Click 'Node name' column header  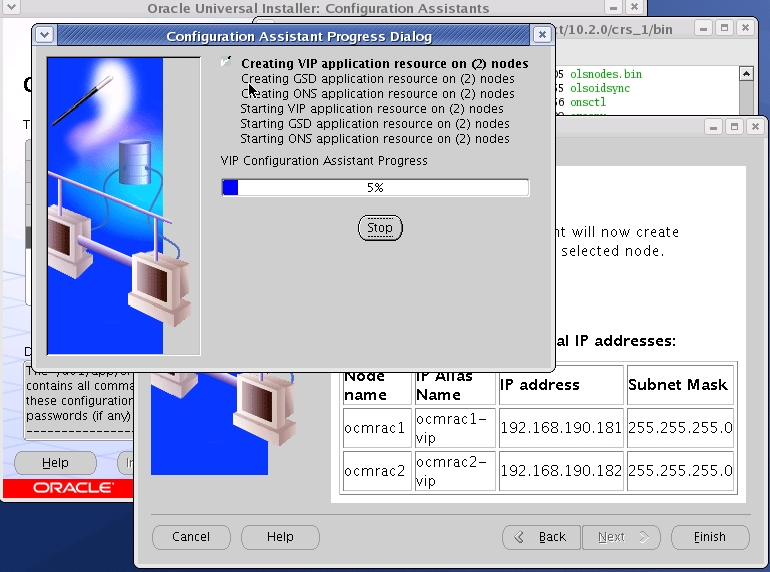(x=377, y=386)
